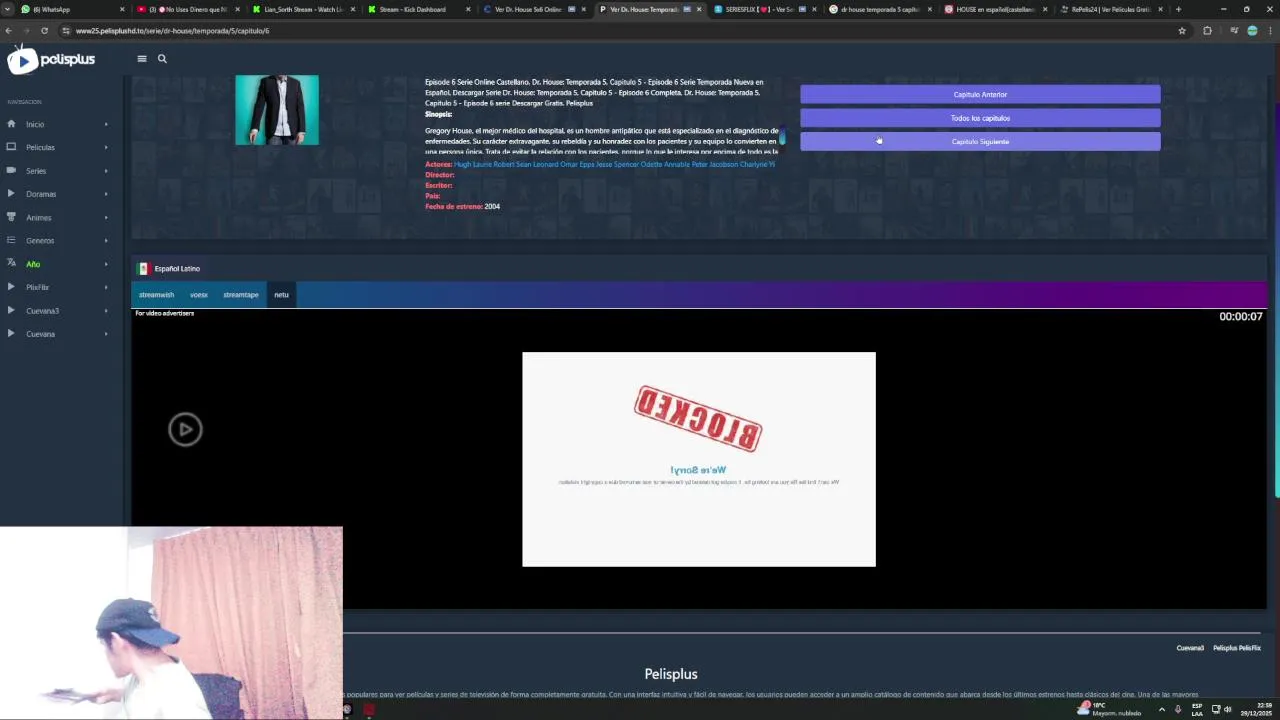
Task: Click Capítulo Siguiente button
Action: coord(980,141)
